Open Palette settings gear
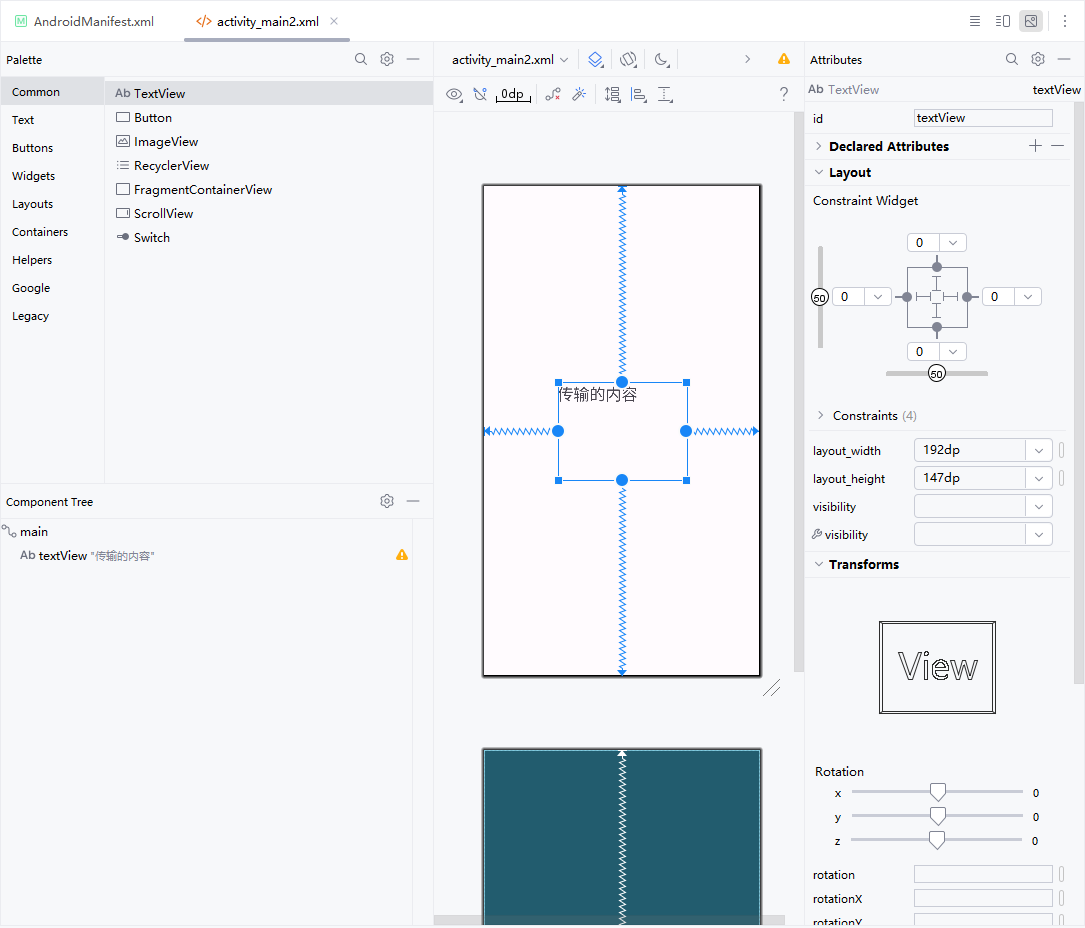 387,60
